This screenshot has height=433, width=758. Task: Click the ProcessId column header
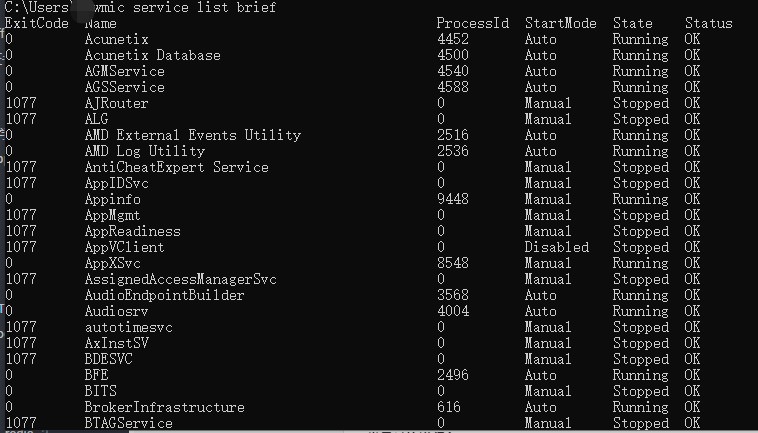pyautogui.click(x=472, y=23)
